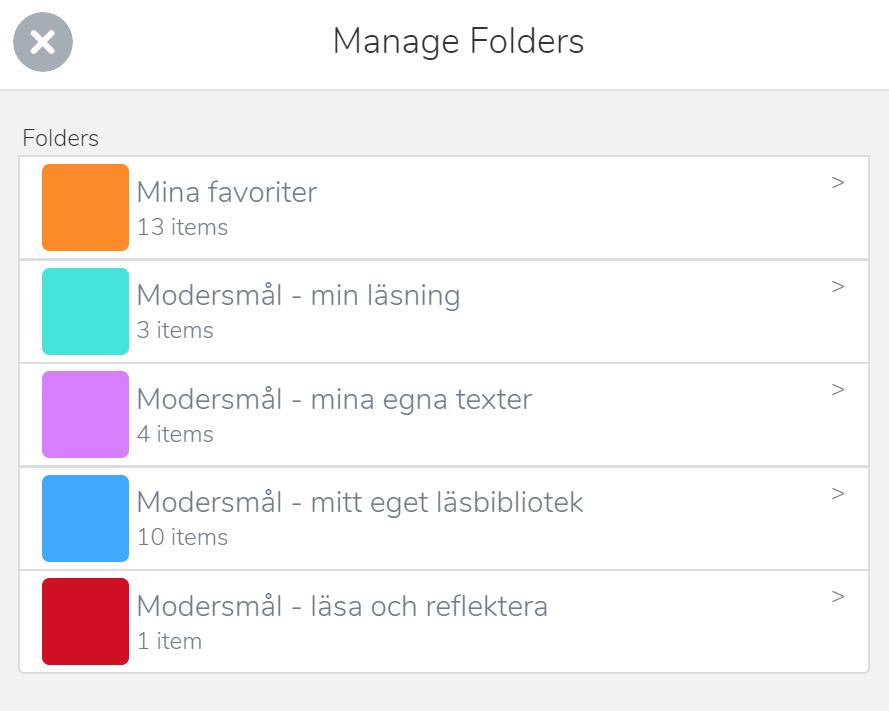Click the purple mina egna texter swatch
889x711 pixels.
[x=85, y=414]
